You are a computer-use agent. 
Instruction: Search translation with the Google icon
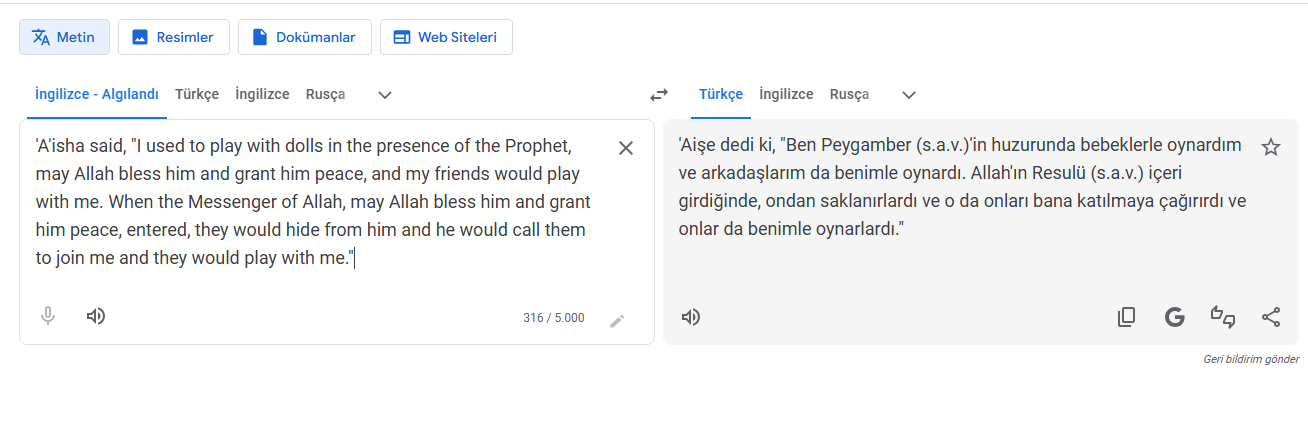(1174, 318)
